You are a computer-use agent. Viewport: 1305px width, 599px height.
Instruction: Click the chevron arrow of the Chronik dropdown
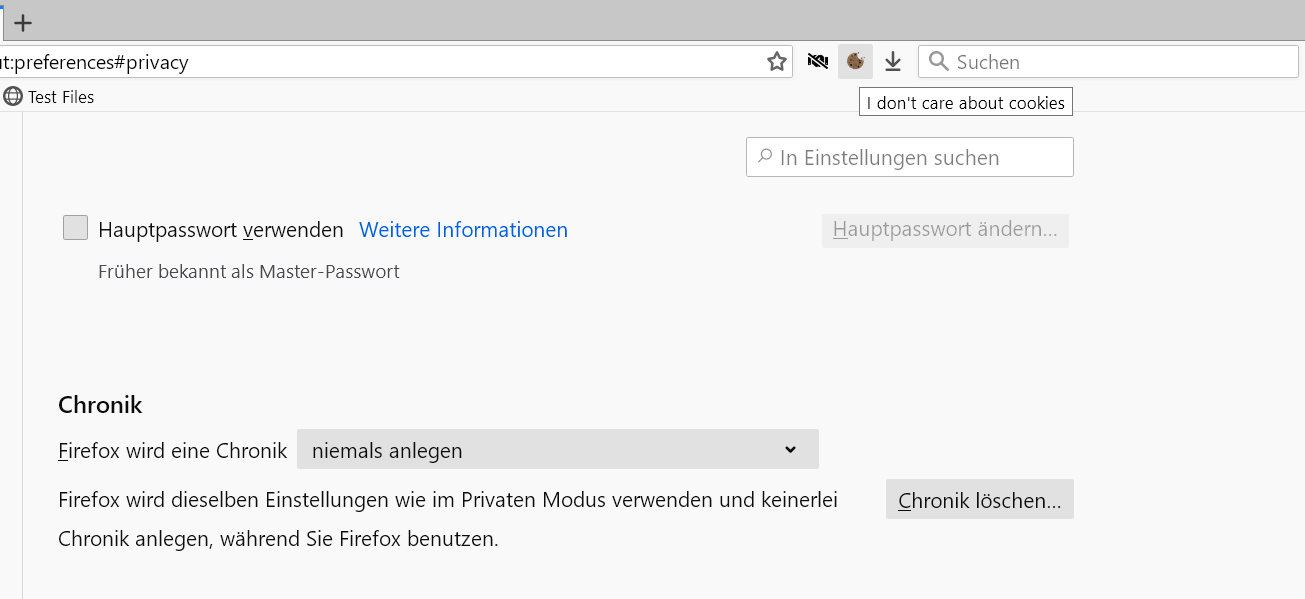(790, 450)
